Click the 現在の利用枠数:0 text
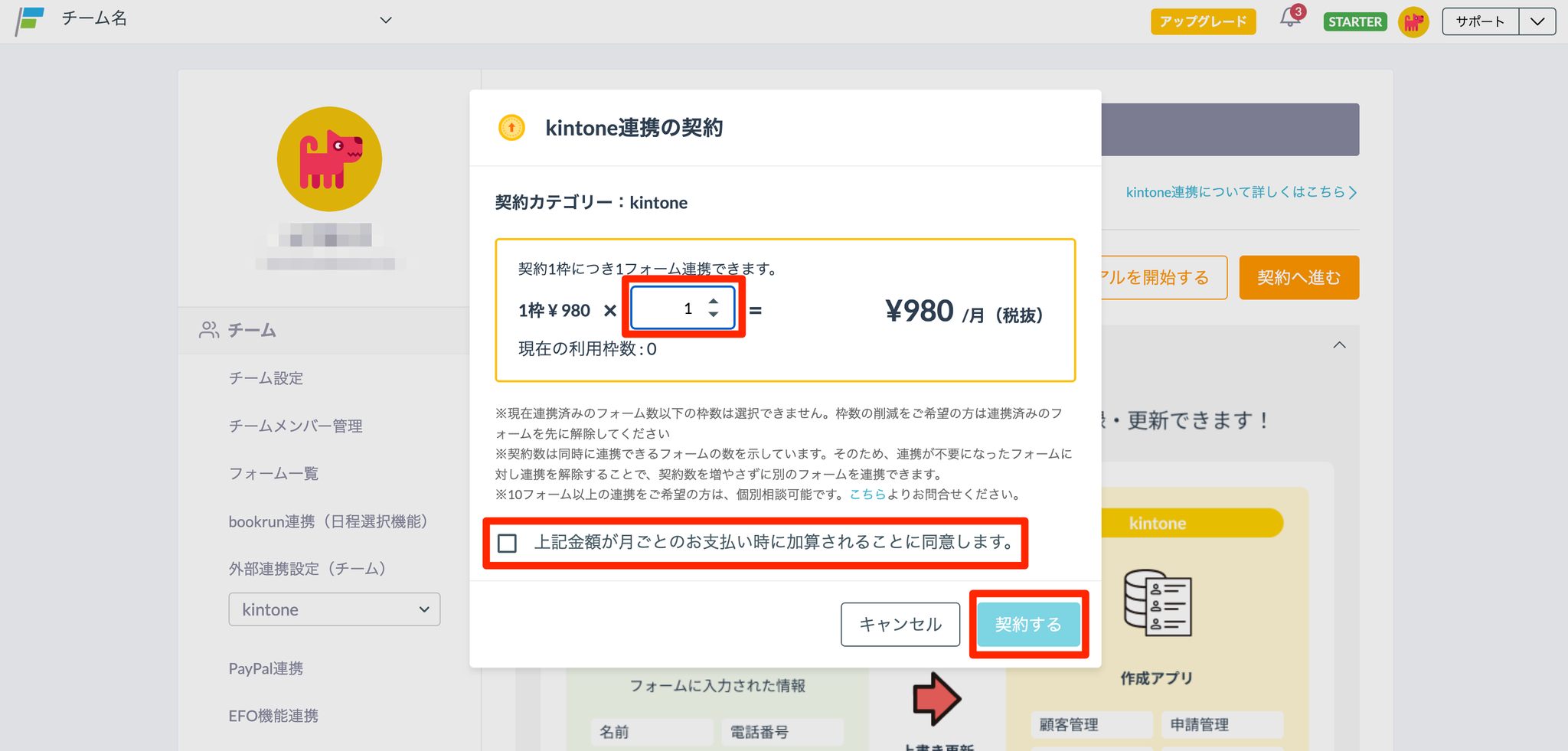The height and width of the screenshot is (751, 1568). 587,349
